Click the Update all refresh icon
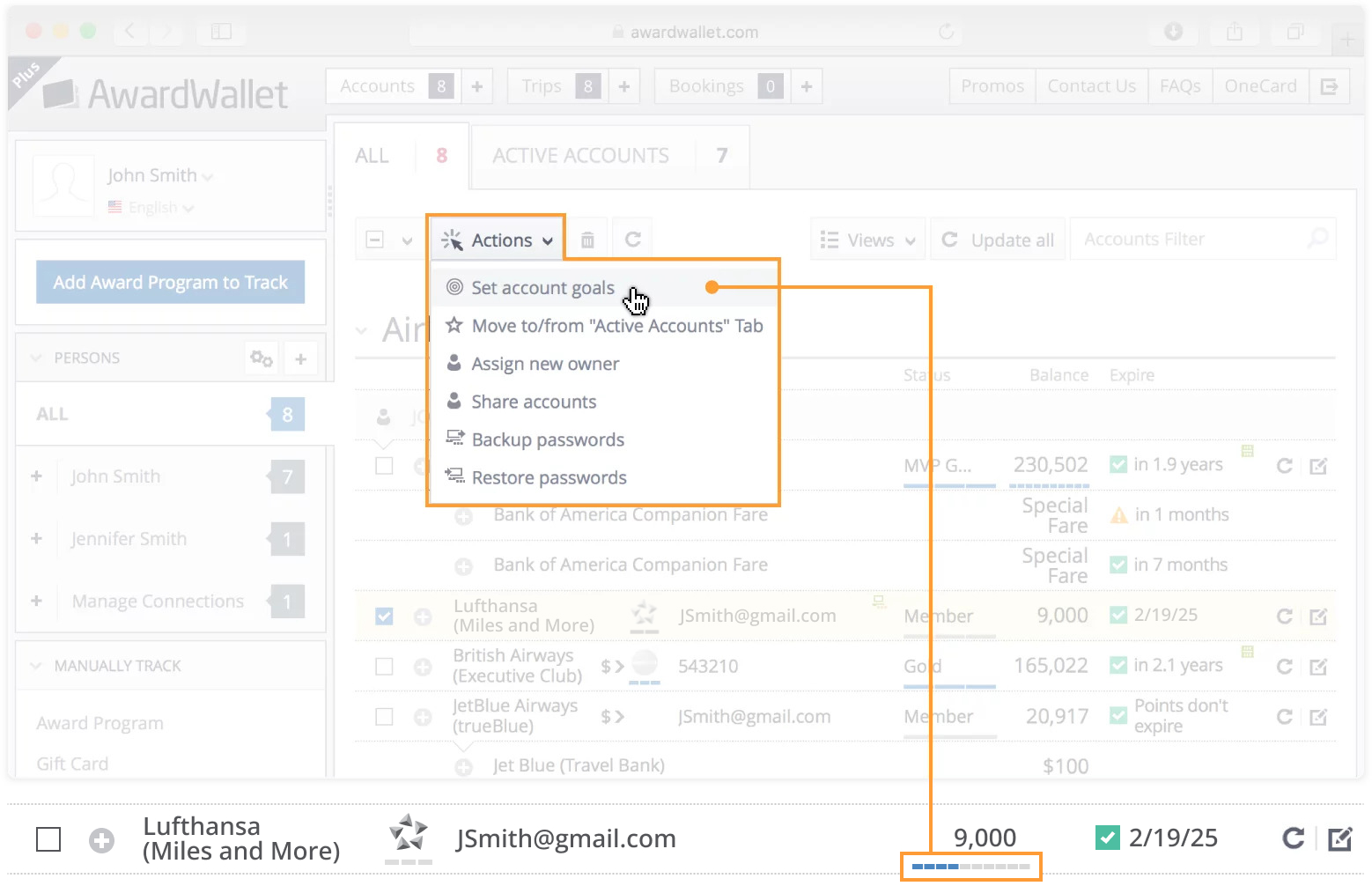The width and height of the screenshot is (1372, 886). tap(949, 239)
